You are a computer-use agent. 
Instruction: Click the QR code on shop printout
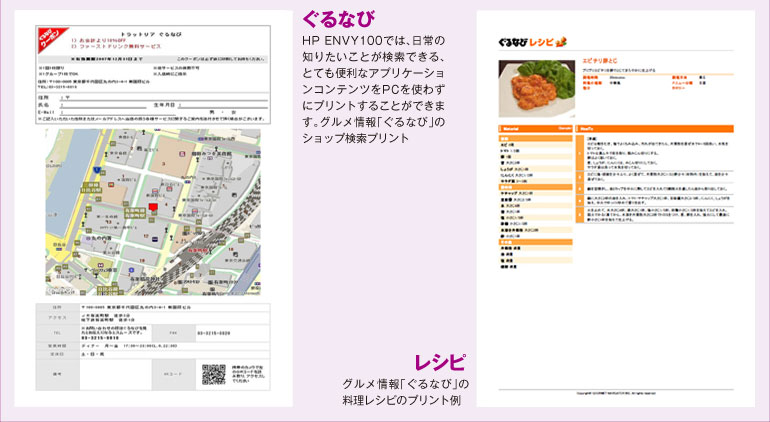(x=214, y=374)
